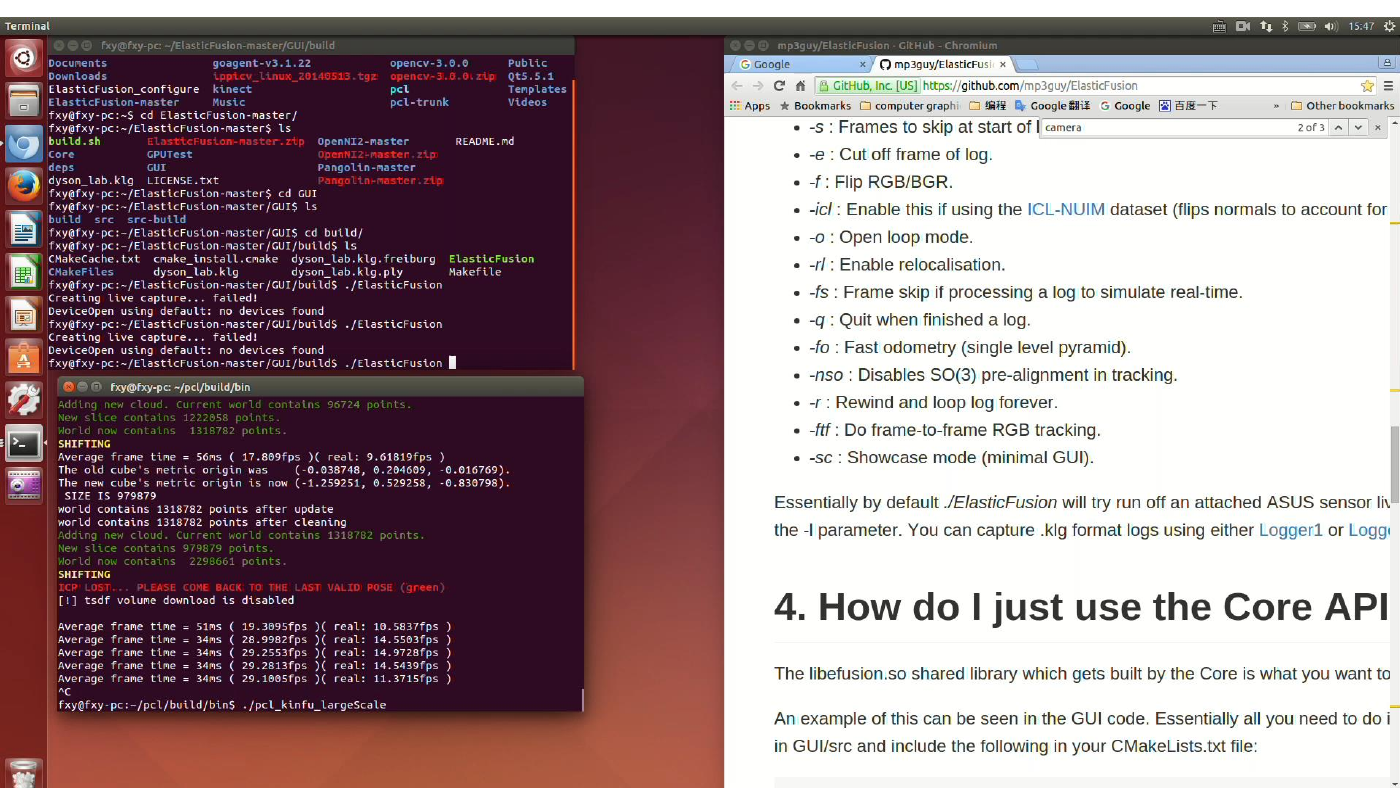Open the clock showing 15:47
1400x788 pixels.
(x=1361, y=26)
